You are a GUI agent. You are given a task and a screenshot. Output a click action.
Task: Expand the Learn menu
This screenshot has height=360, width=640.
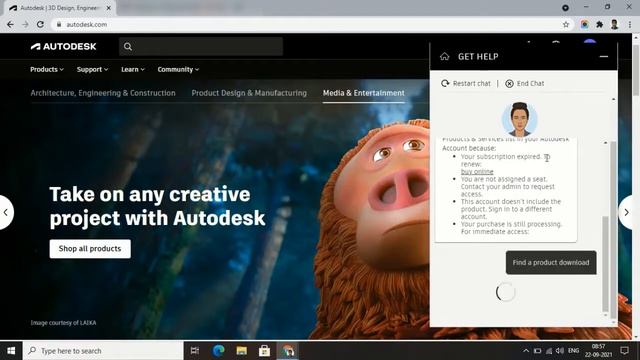point(133,69)
